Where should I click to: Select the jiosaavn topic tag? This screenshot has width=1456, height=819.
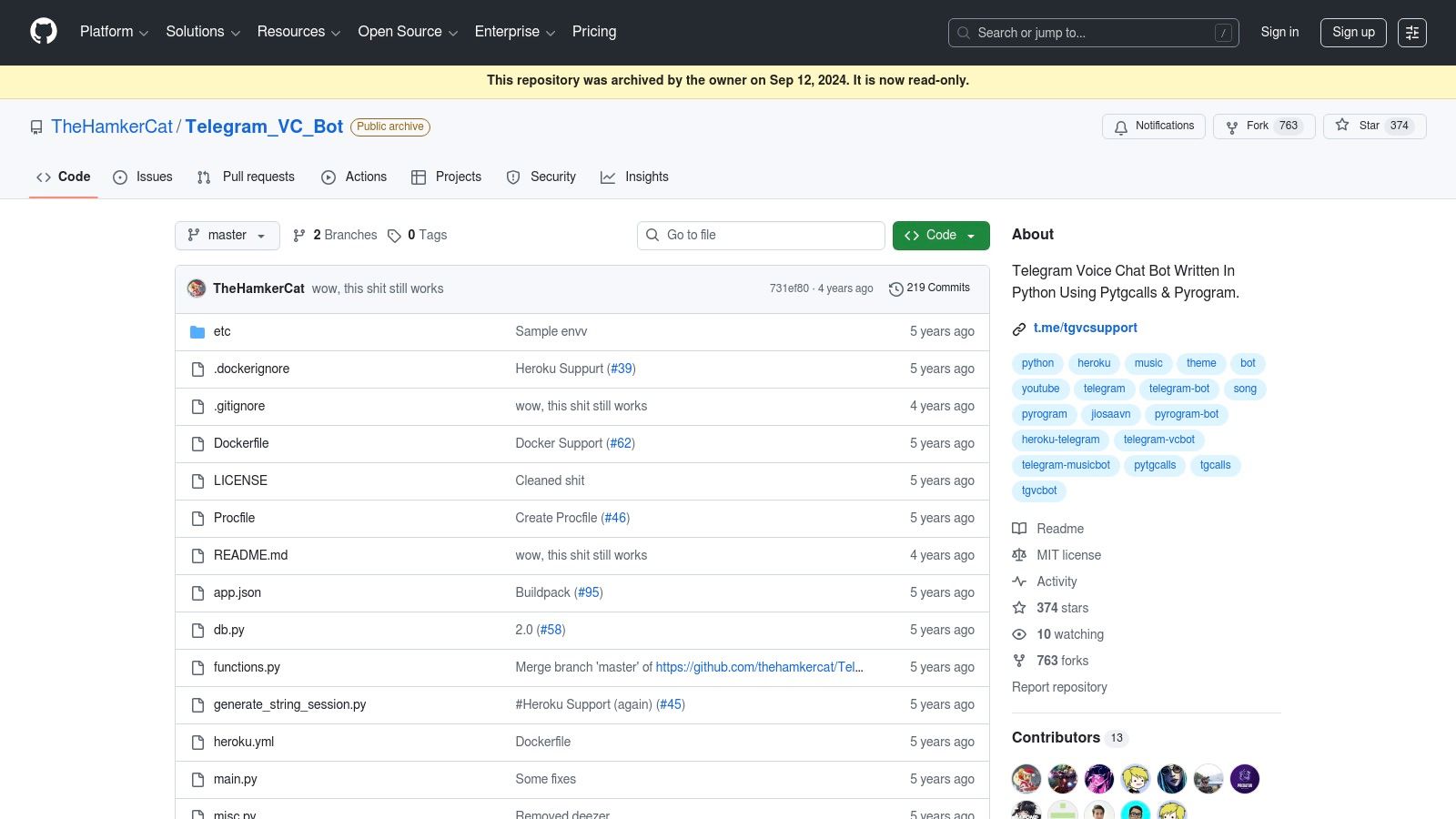(1110, 415)
